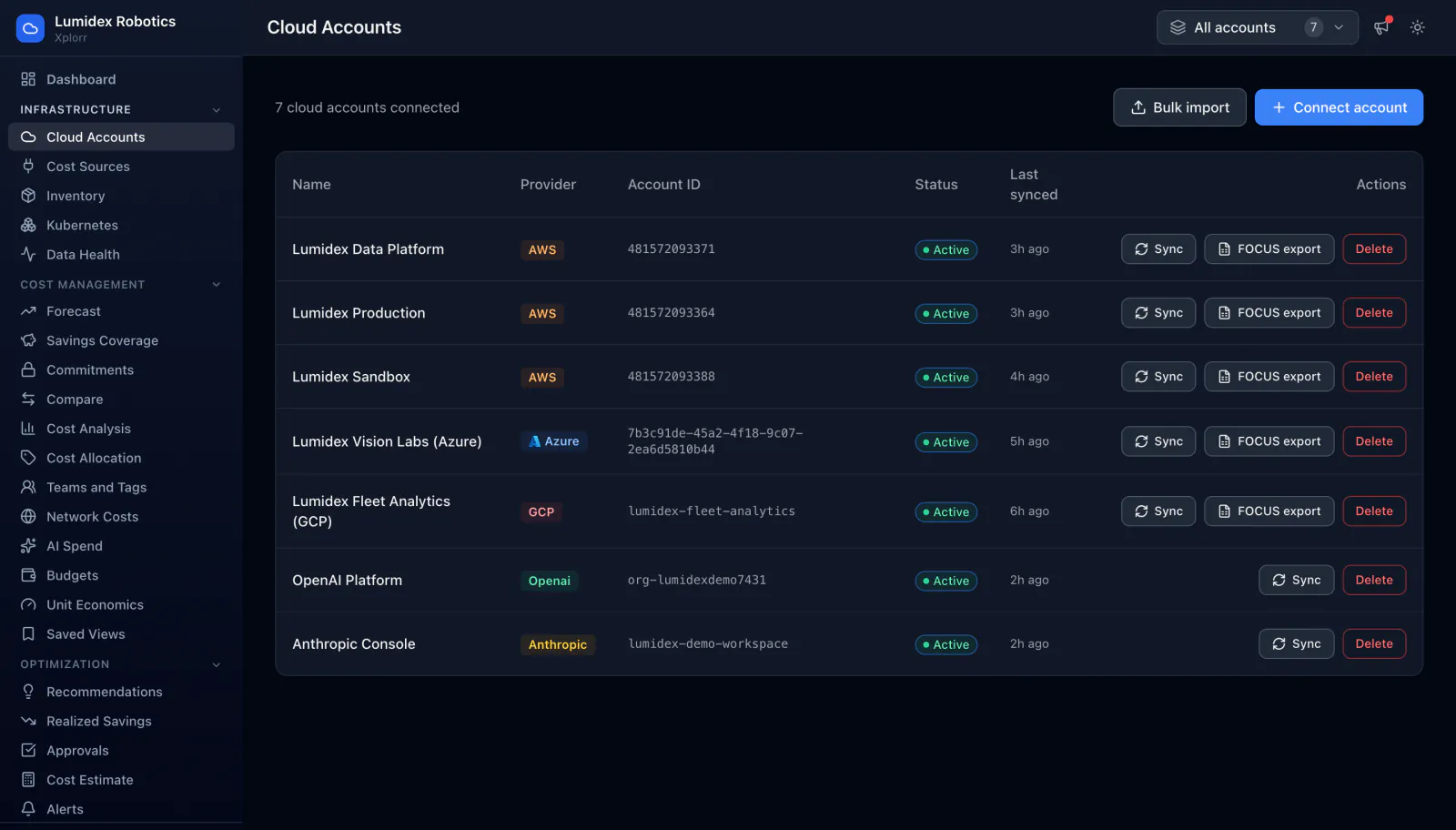Click the Lumidex Sandbox account name
This screenshot has width=1456, height=830.
351,377
